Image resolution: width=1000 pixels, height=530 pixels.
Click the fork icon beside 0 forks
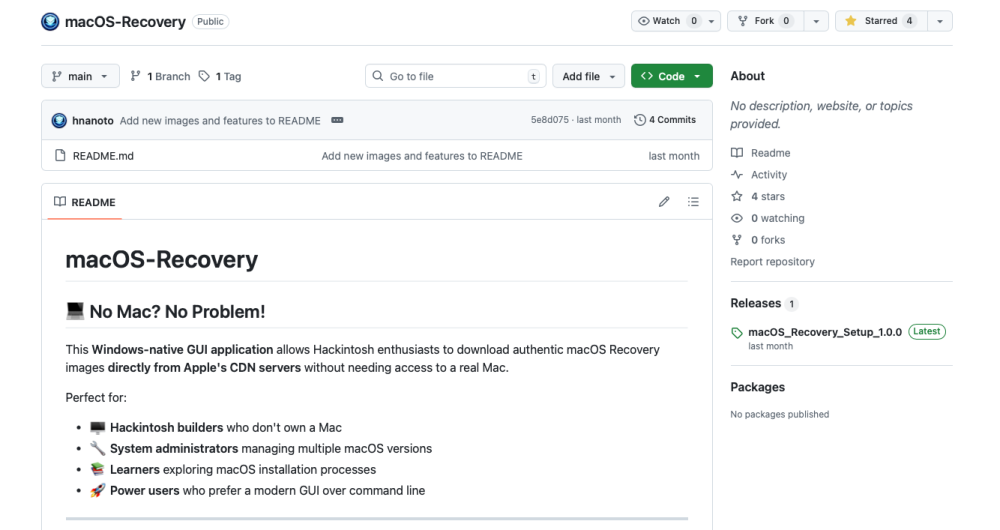point(737,240)
